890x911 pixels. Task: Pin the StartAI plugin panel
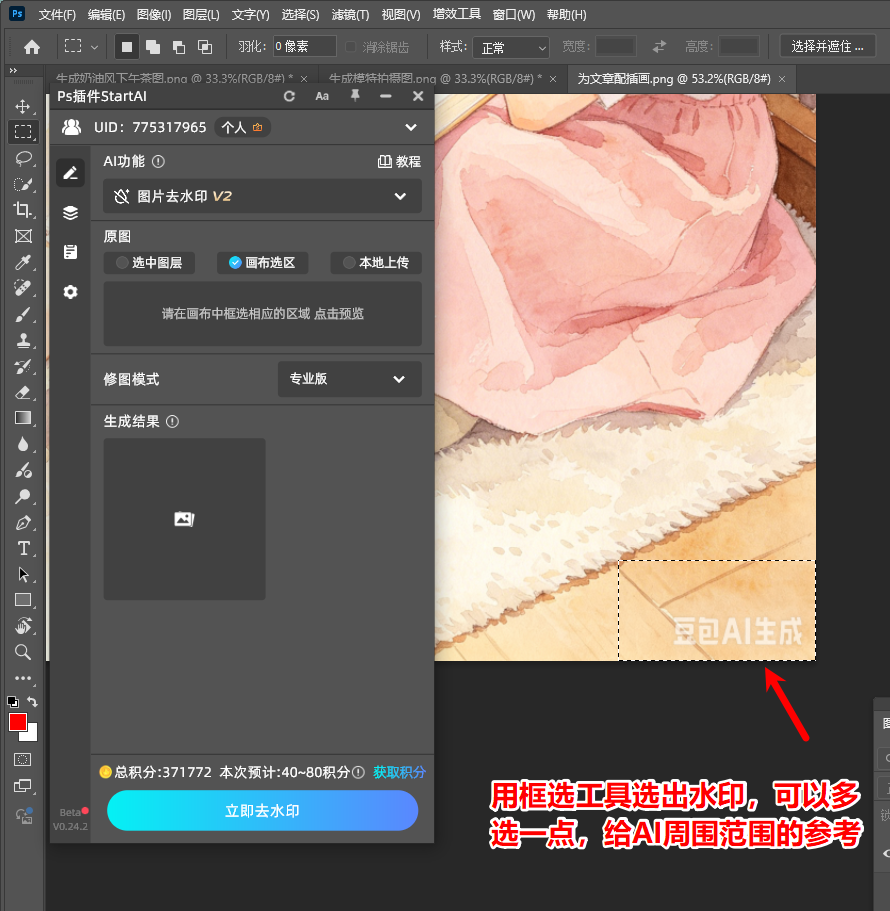pyautogui.click(x=355, y=96)
